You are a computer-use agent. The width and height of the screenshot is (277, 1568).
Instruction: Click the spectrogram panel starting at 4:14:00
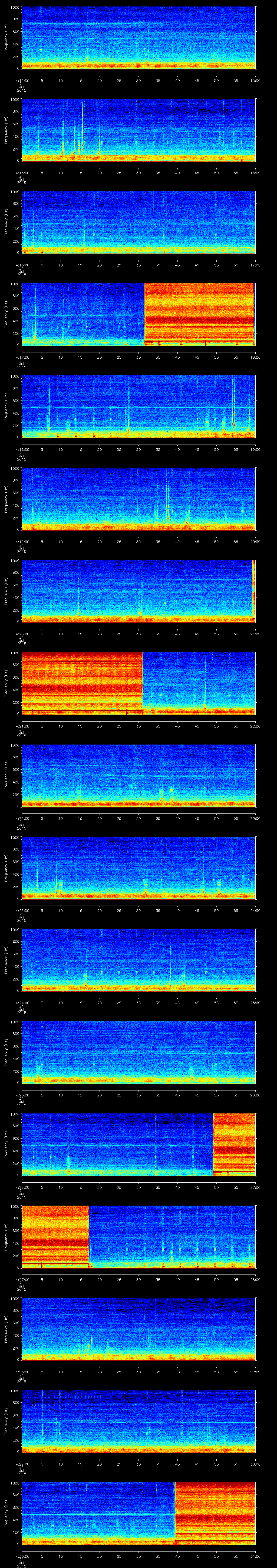click(138, 38)
